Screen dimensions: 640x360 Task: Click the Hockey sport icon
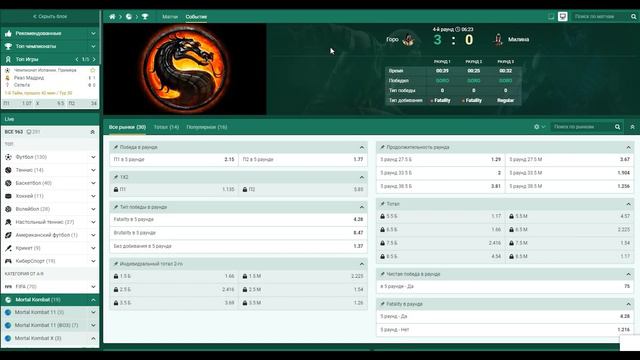8,196
